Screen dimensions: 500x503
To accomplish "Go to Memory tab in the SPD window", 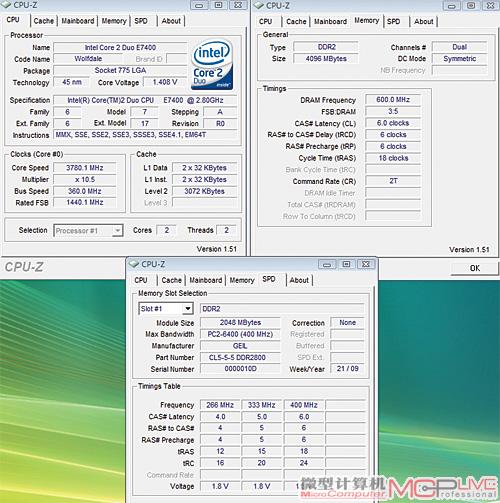I will click(242, 280).
